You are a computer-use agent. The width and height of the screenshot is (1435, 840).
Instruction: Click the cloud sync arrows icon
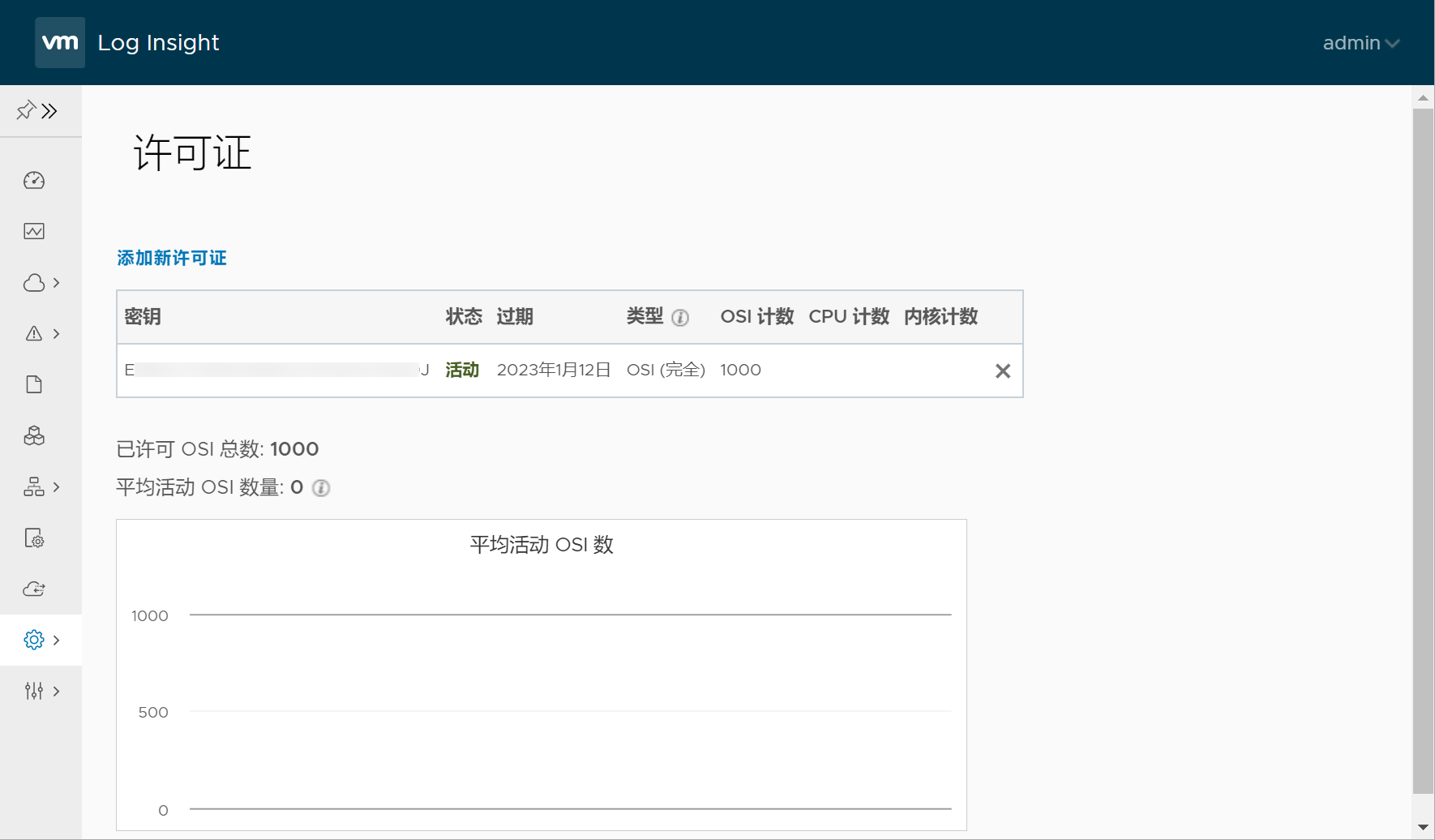(34, 589)
